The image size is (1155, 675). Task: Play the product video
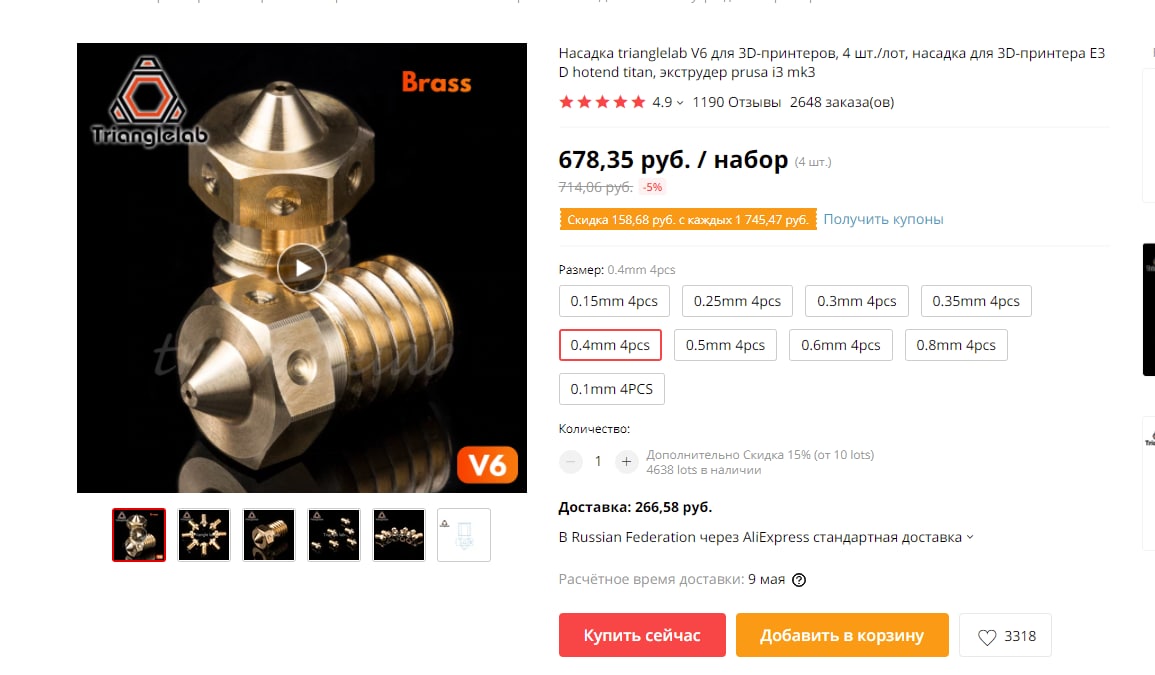[302, 268]
